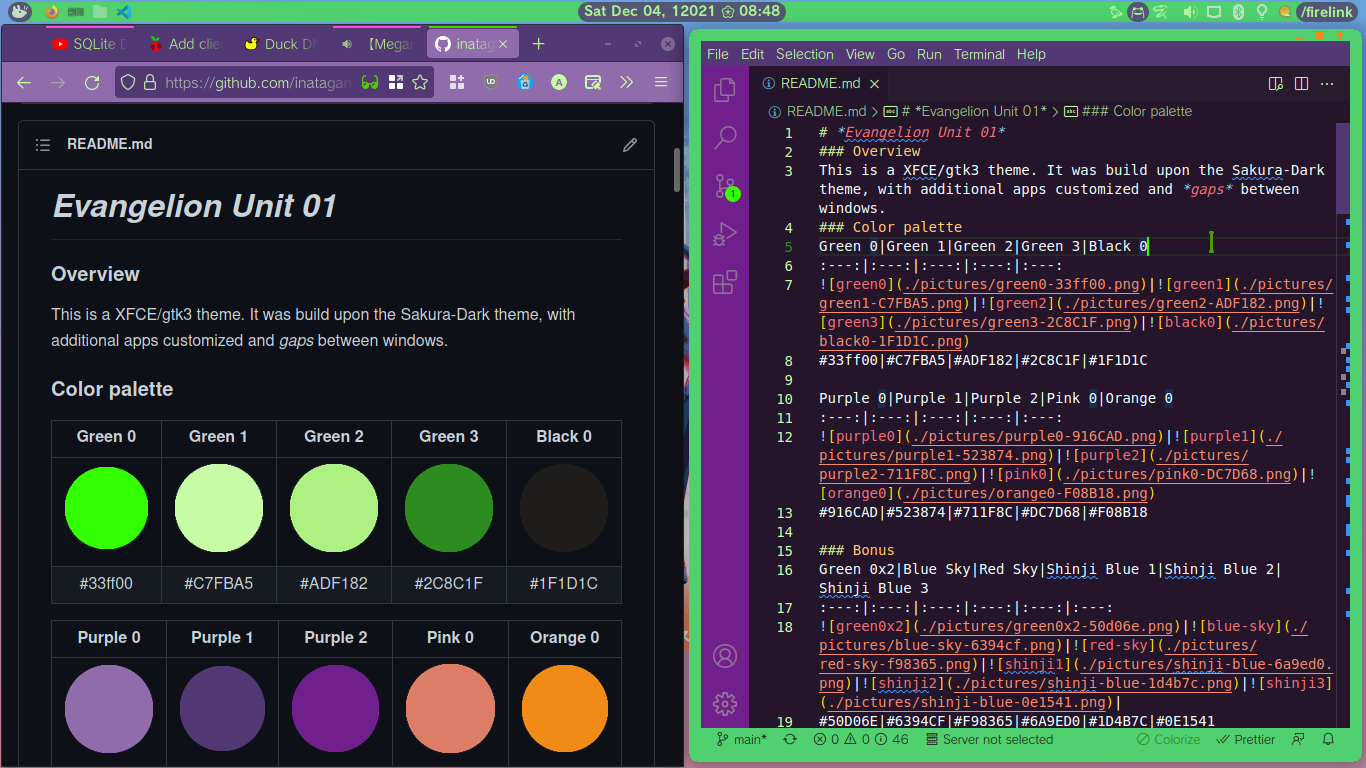Click the Green 0 swatch image
This screenshot has width=1366, height=768.
click(106, 508)
